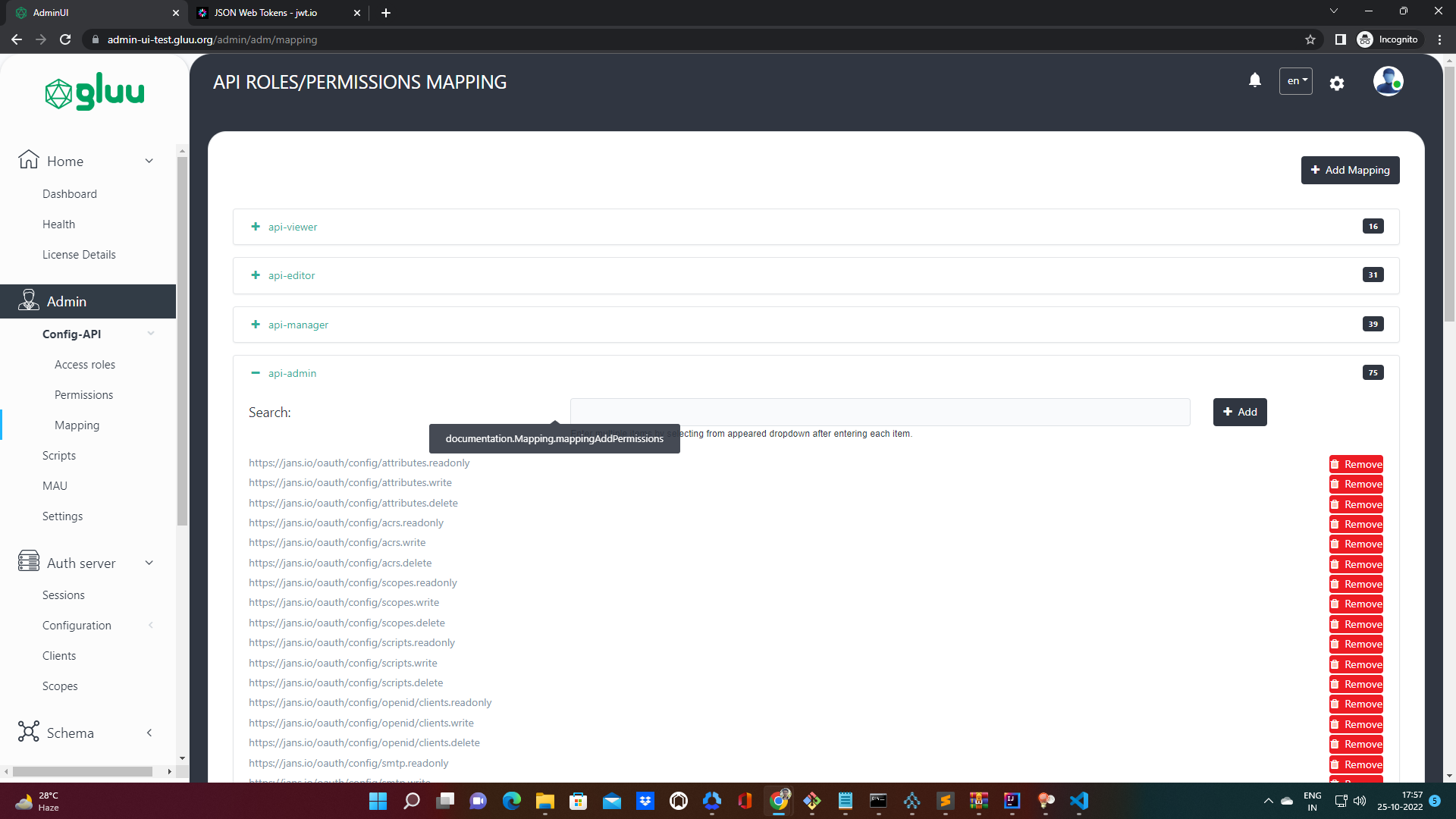Image resolution: width=1456 pixels, height=819 pixels.
Task: Open the Dashboard menu item
Action: 69,193
